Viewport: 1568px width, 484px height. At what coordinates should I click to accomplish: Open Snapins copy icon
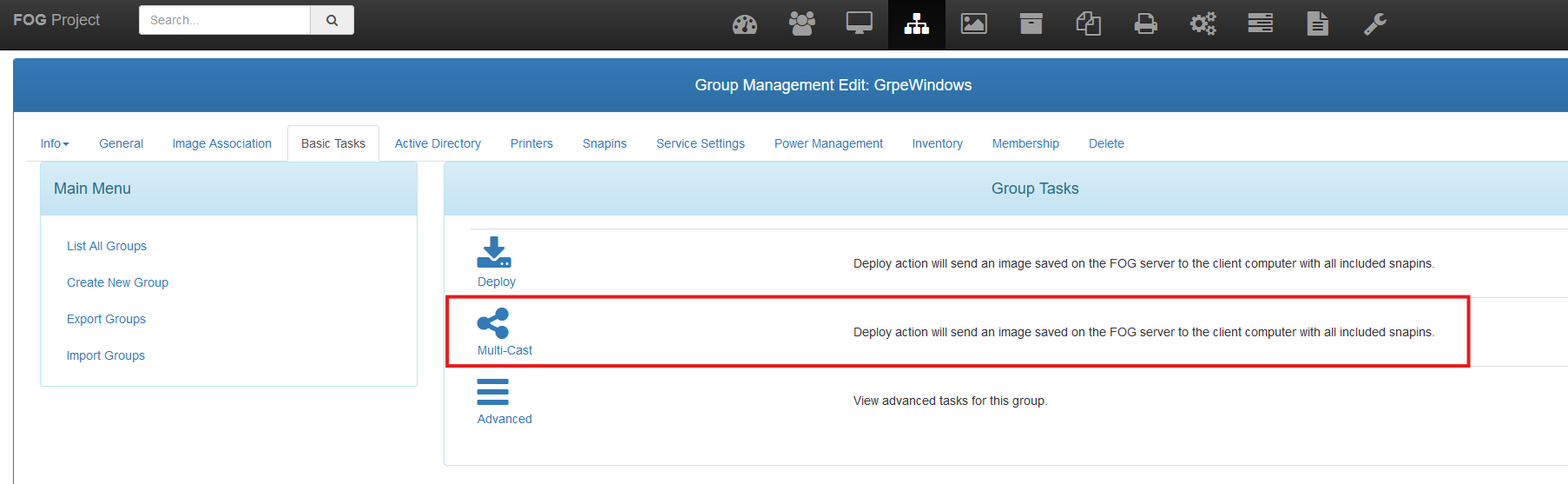(x=1088, y=23)
